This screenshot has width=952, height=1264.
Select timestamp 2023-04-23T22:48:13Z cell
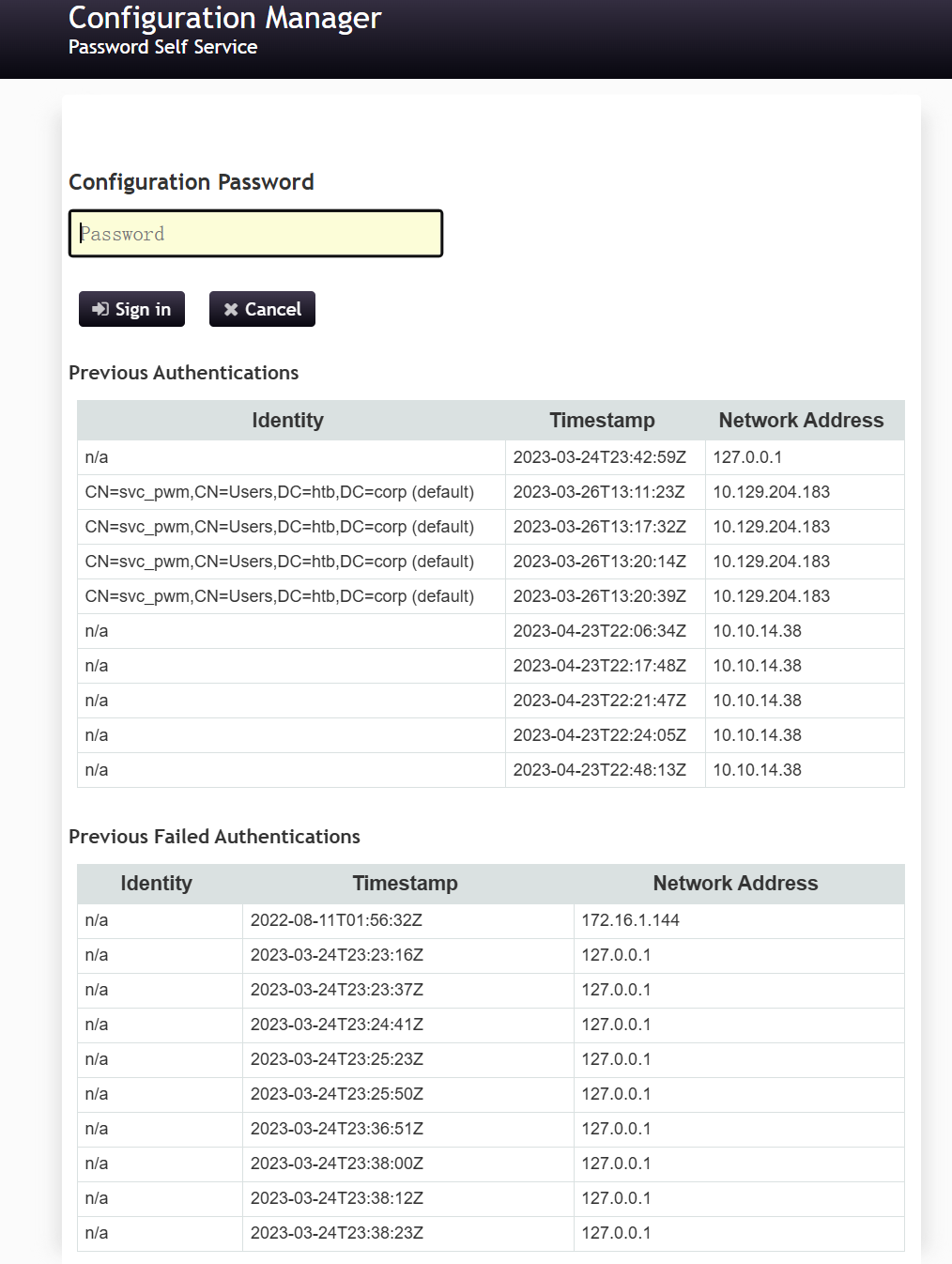coord(599,770)
